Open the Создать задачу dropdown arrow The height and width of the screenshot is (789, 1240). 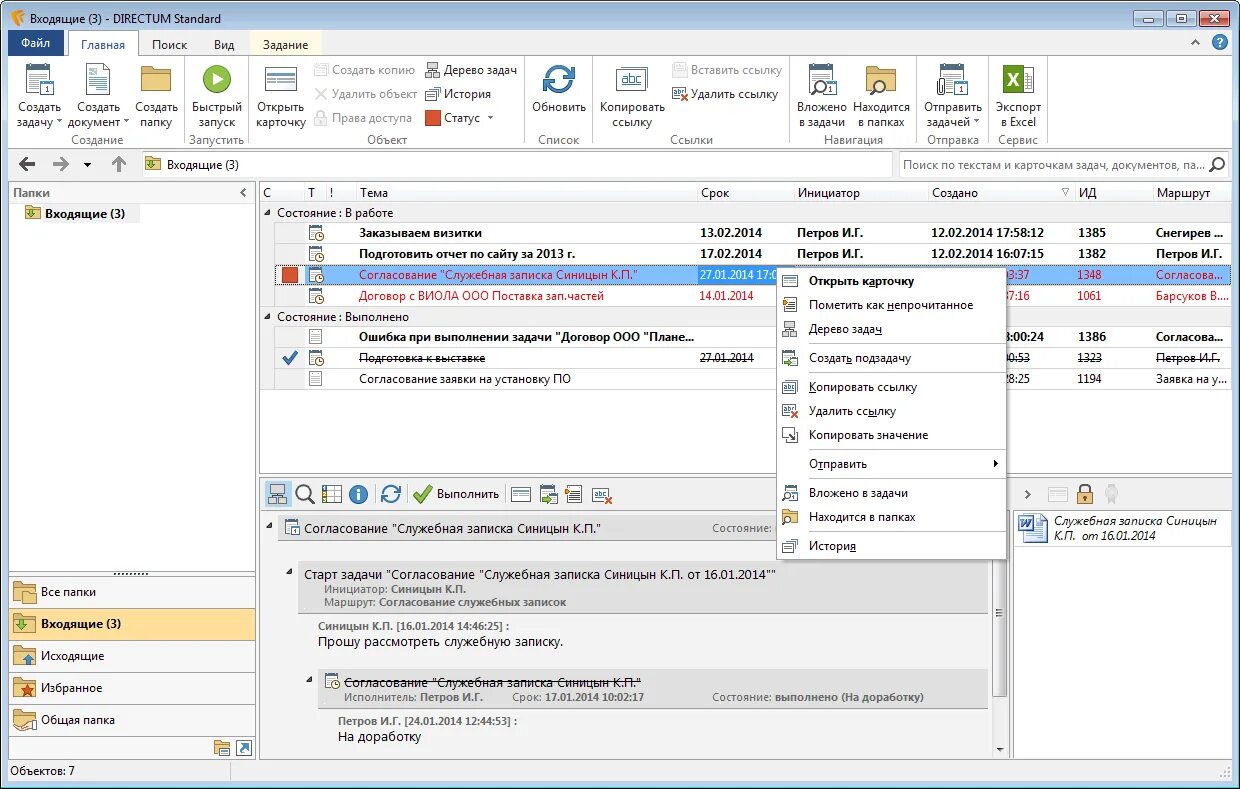click(x=59, y=123)
